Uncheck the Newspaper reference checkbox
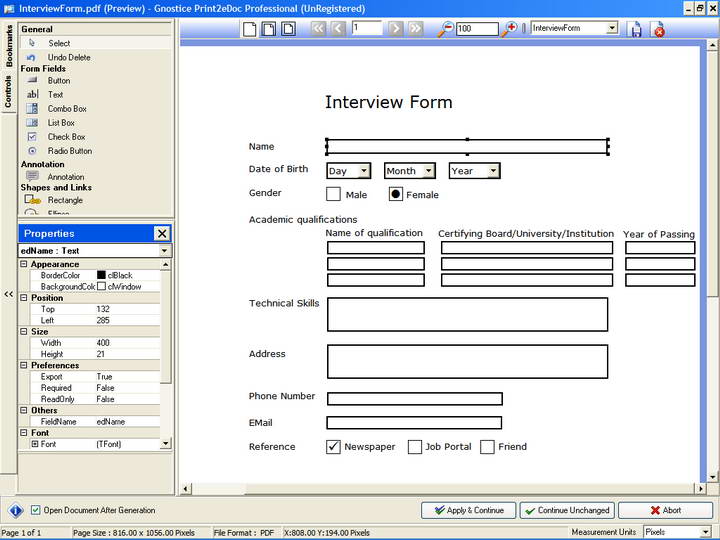 [333, 447]
